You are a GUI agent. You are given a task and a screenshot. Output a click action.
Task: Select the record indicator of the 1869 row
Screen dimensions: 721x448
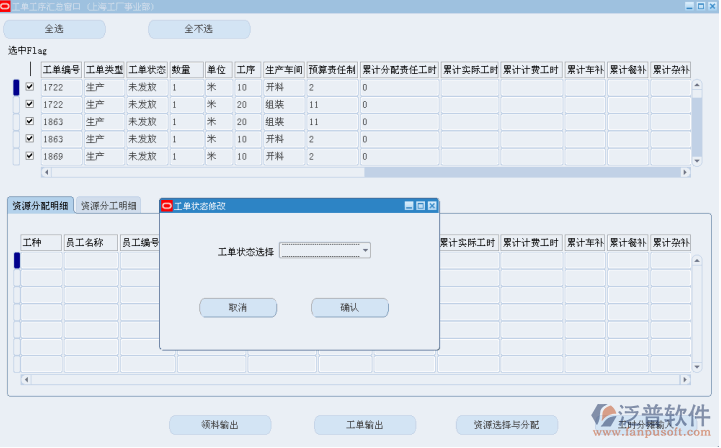point(17,156)
